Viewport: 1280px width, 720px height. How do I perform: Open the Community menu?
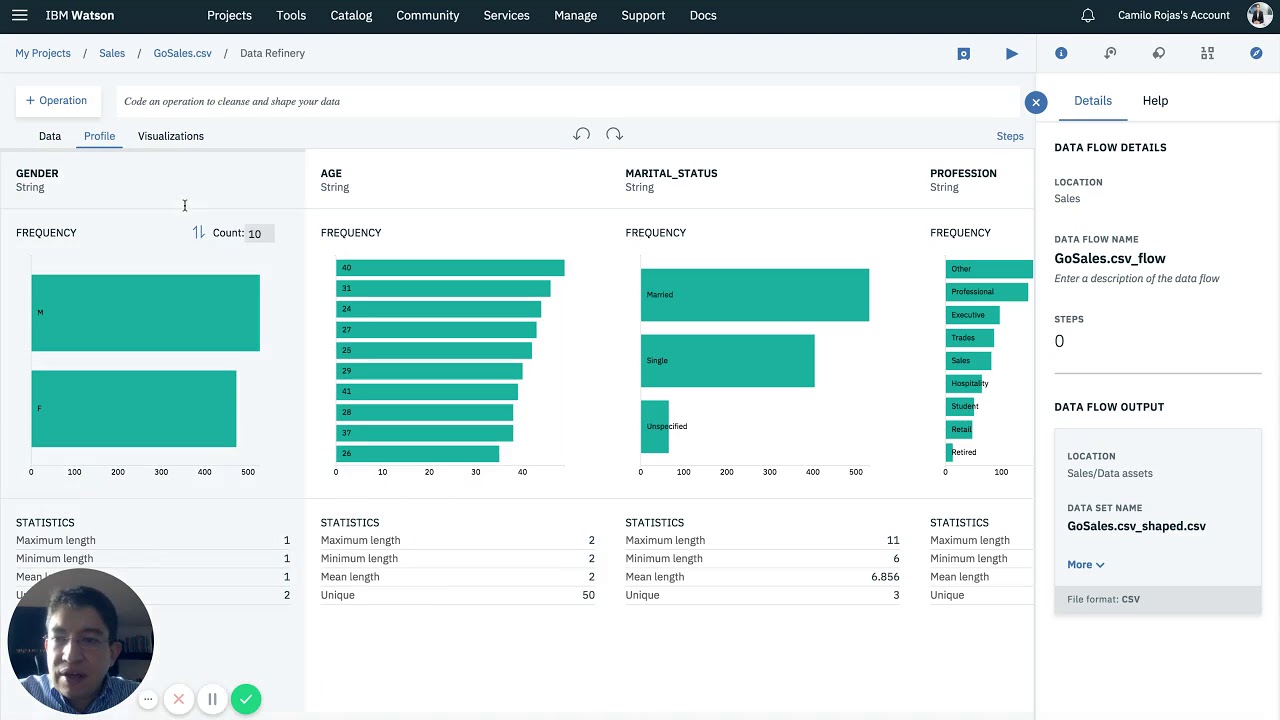click(x=428, y=15)
